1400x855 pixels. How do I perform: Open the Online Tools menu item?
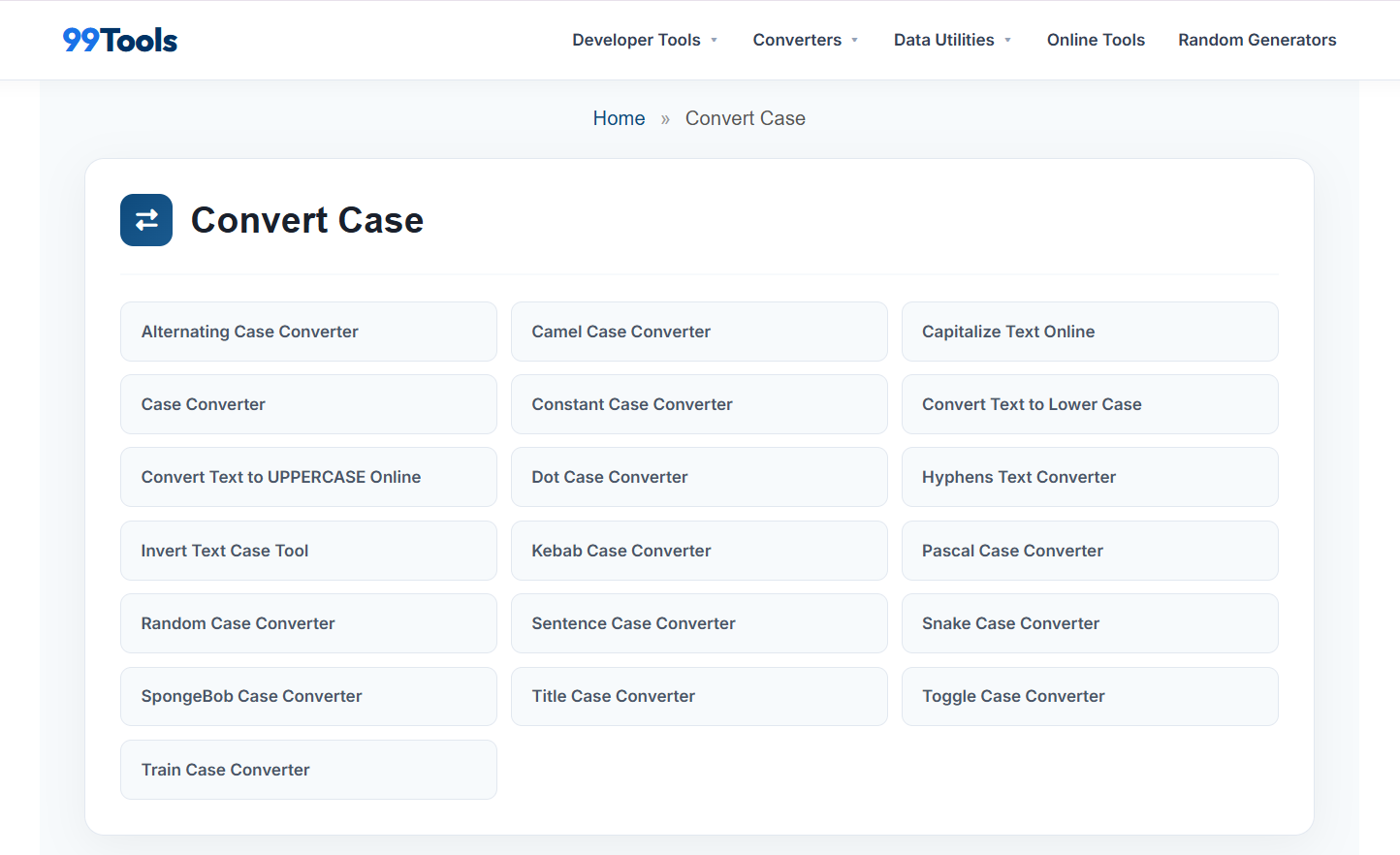pyautogui.click(x=1096, y=40)
